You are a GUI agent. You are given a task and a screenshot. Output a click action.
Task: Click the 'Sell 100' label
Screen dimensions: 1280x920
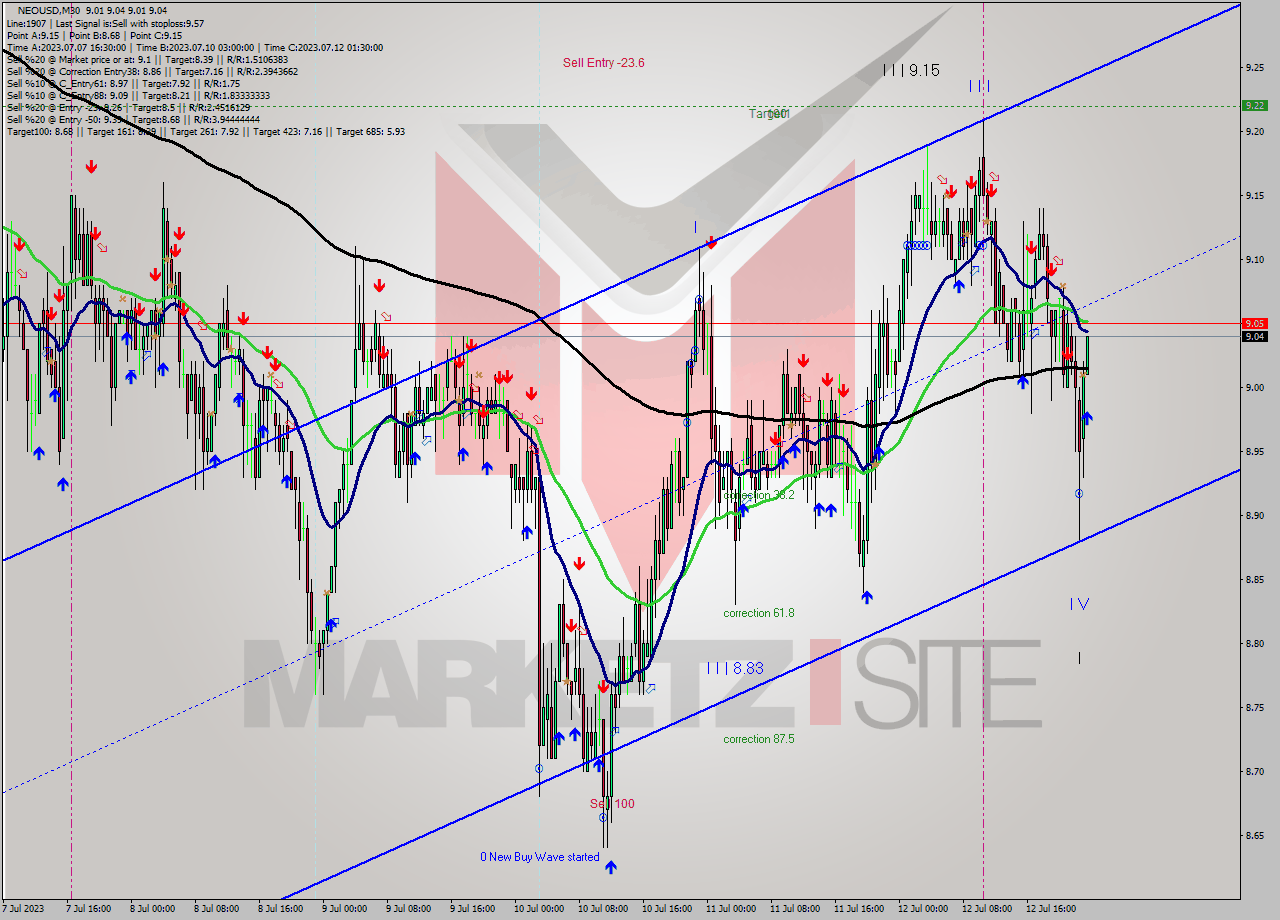[x=612, y=804]
